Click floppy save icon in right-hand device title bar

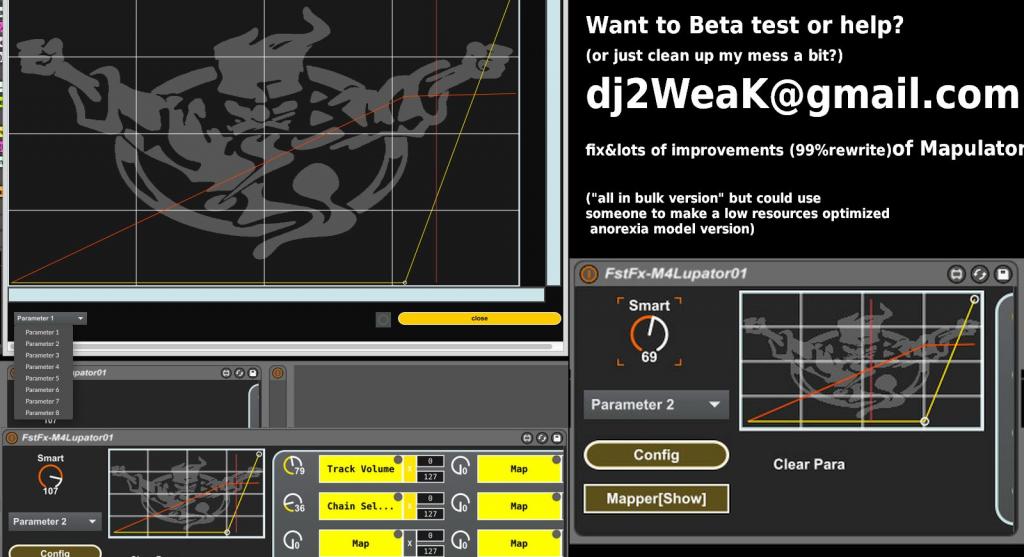pyautogui.click(x=1003, y=274)
